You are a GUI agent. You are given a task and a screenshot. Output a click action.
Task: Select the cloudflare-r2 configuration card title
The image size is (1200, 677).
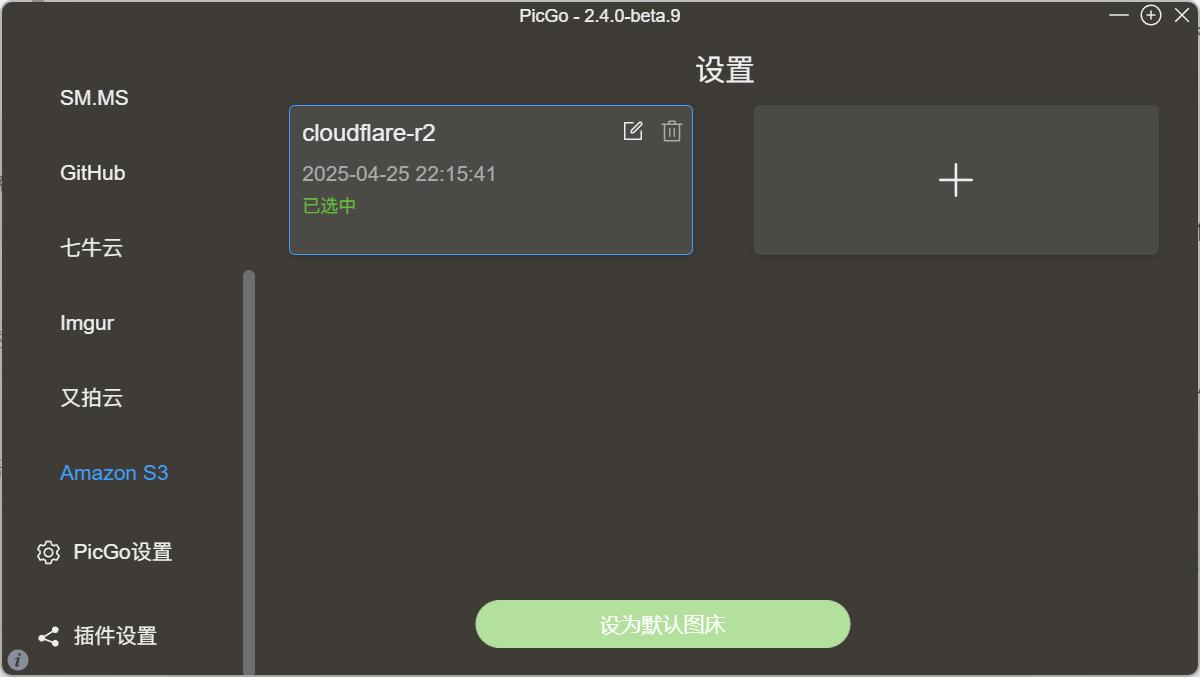369,133
